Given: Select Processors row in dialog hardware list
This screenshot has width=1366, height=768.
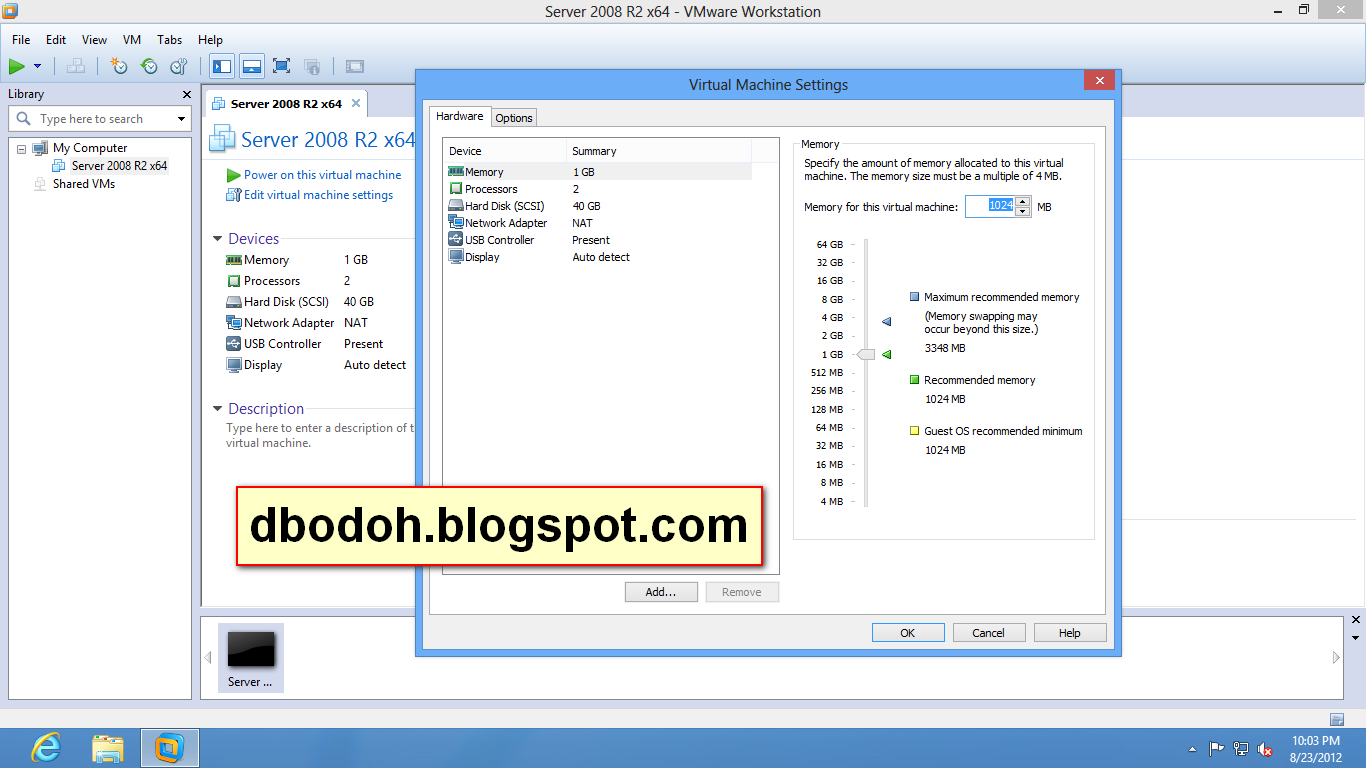Looking at the screenshot, I should 598,189.
